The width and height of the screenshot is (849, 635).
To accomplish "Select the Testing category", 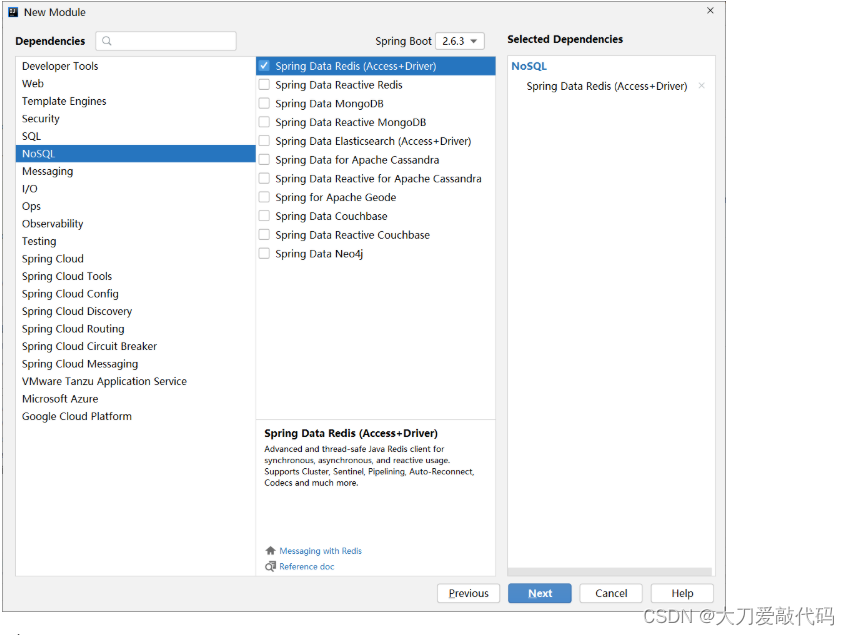I will coord(135,241).
